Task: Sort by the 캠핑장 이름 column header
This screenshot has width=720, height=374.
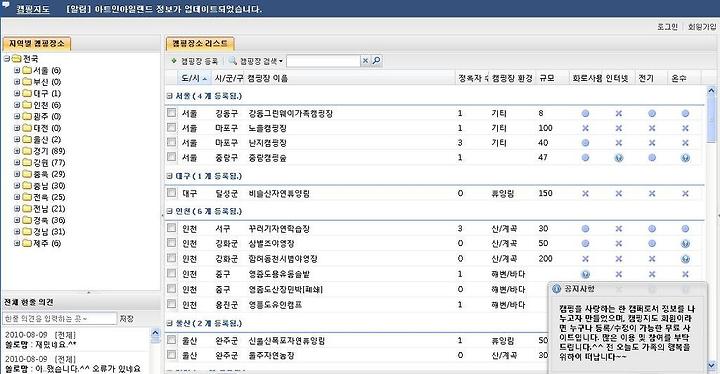Action: [350, 79]
